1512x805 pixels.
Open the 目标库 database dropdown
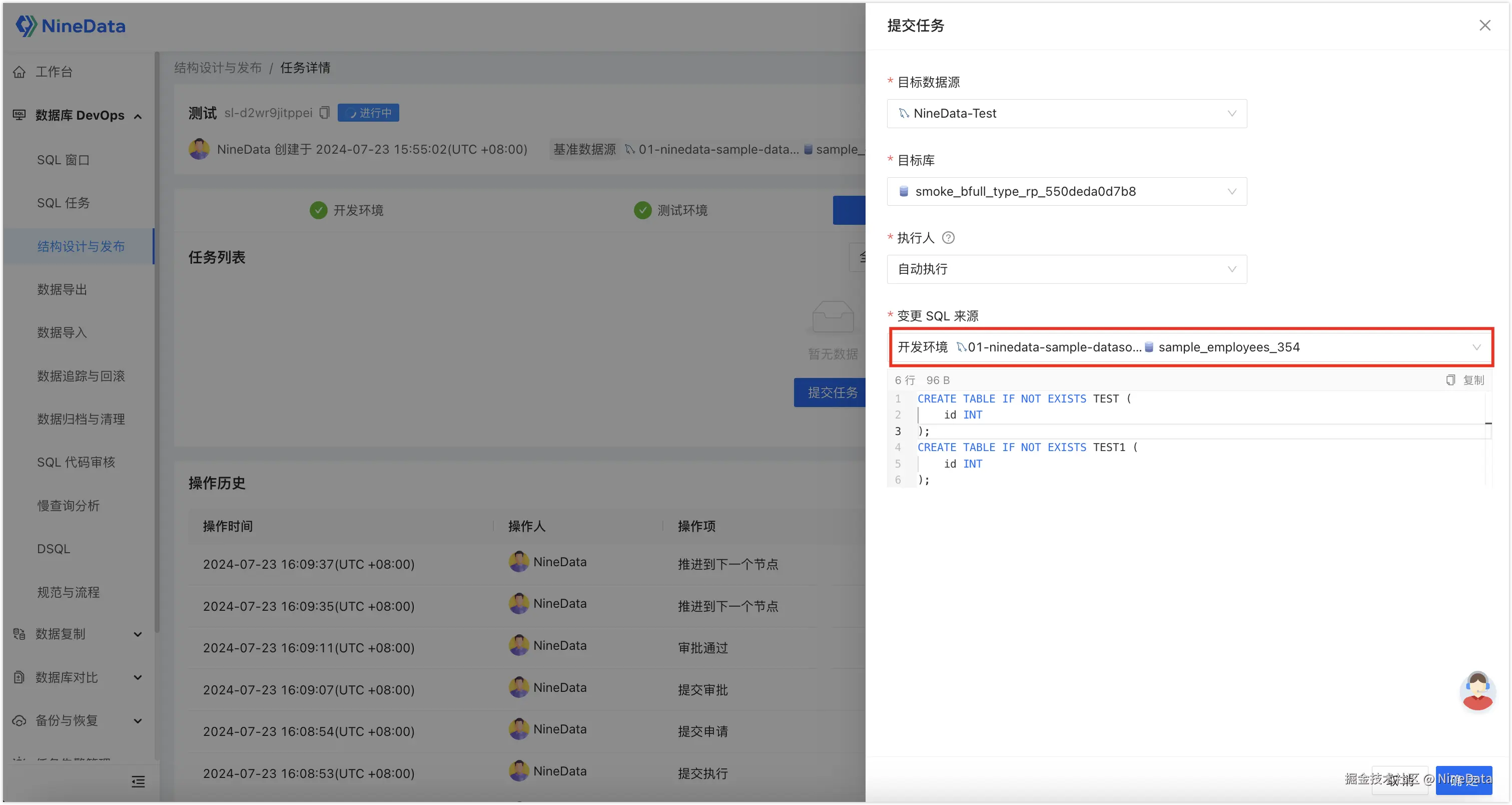1066,191
